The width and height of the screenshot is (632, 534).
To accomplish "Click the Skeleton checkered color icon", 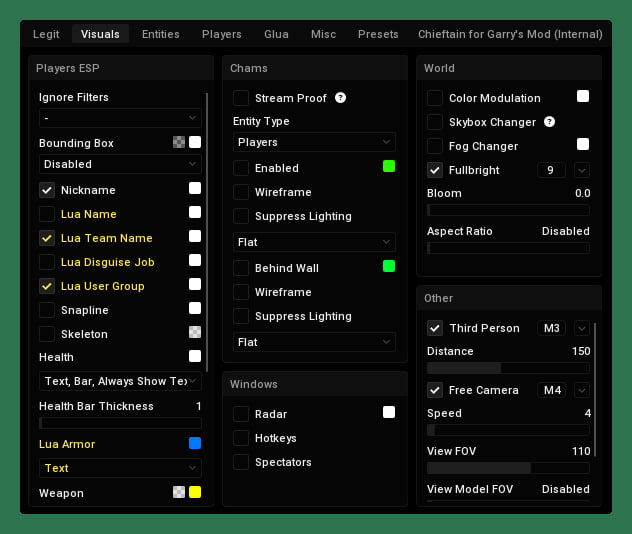I will [x=195, y=333].
